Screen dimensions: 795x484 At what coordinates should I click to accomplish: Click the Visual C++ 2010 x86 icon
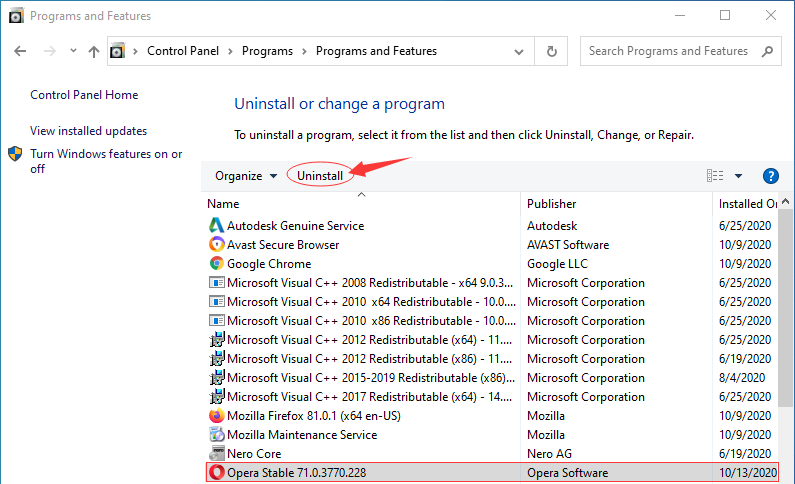click(x=216, y=320)
